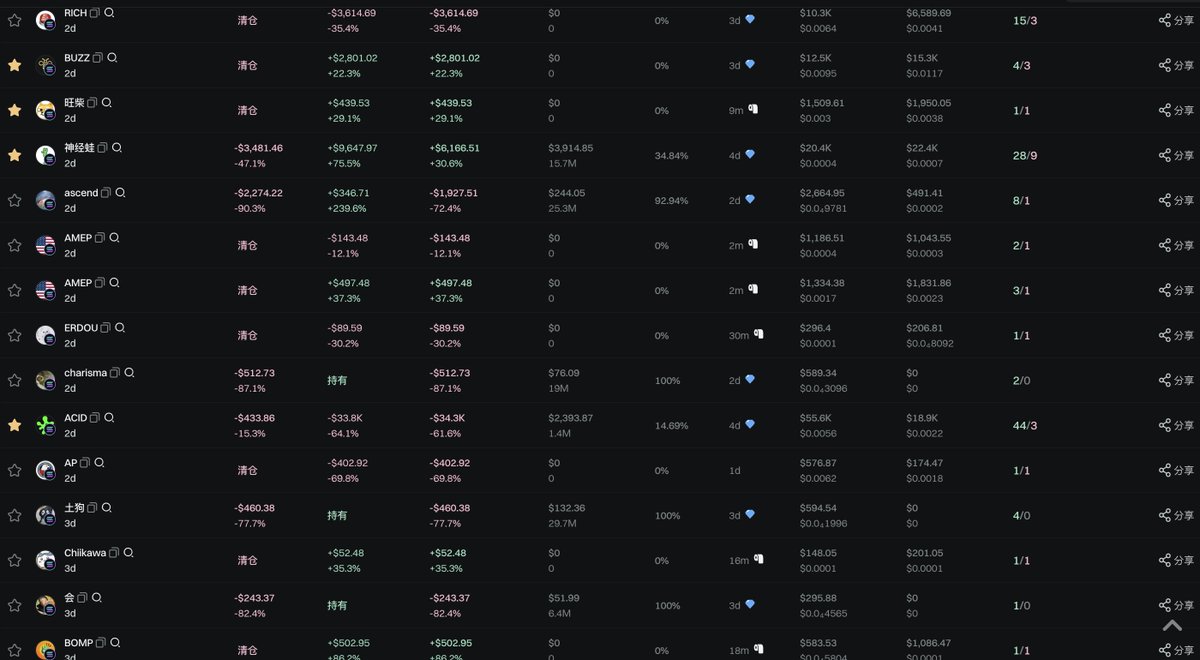Viewport: 1200px width, 660px height.
Task: Click the search icon beside ERDOU
Action: tap(120, 328)
